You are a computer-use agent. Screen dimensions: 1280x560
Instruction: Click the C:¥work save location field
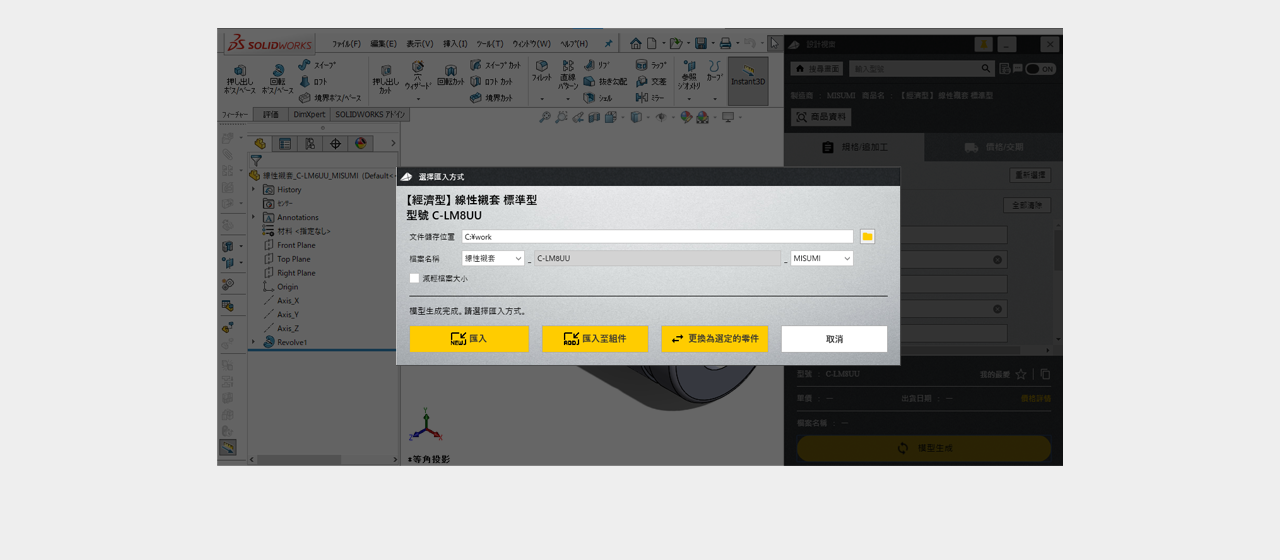pyautogui.click(x=657, y=237)
